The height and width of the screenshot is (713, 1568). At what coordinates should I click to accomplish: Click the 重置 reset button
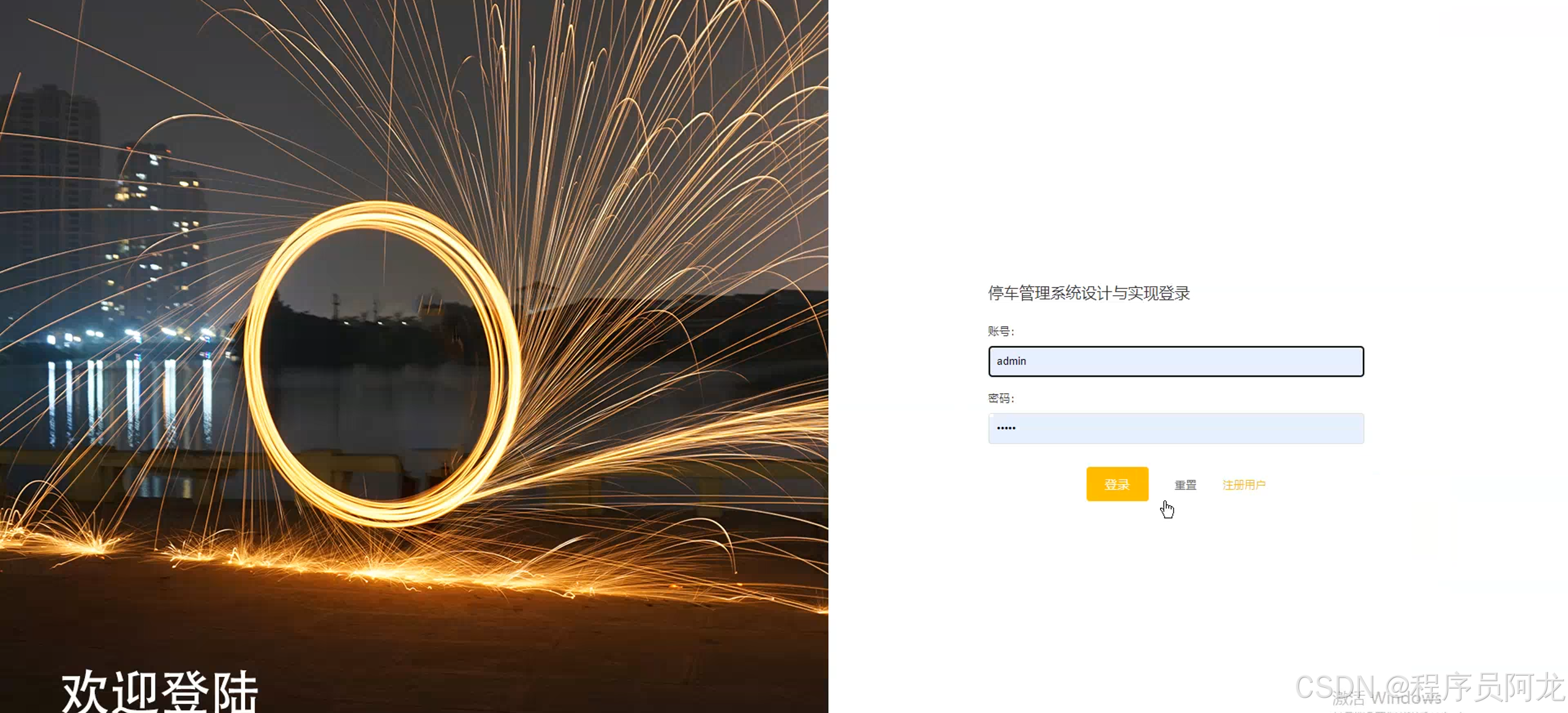[1185, 485]
